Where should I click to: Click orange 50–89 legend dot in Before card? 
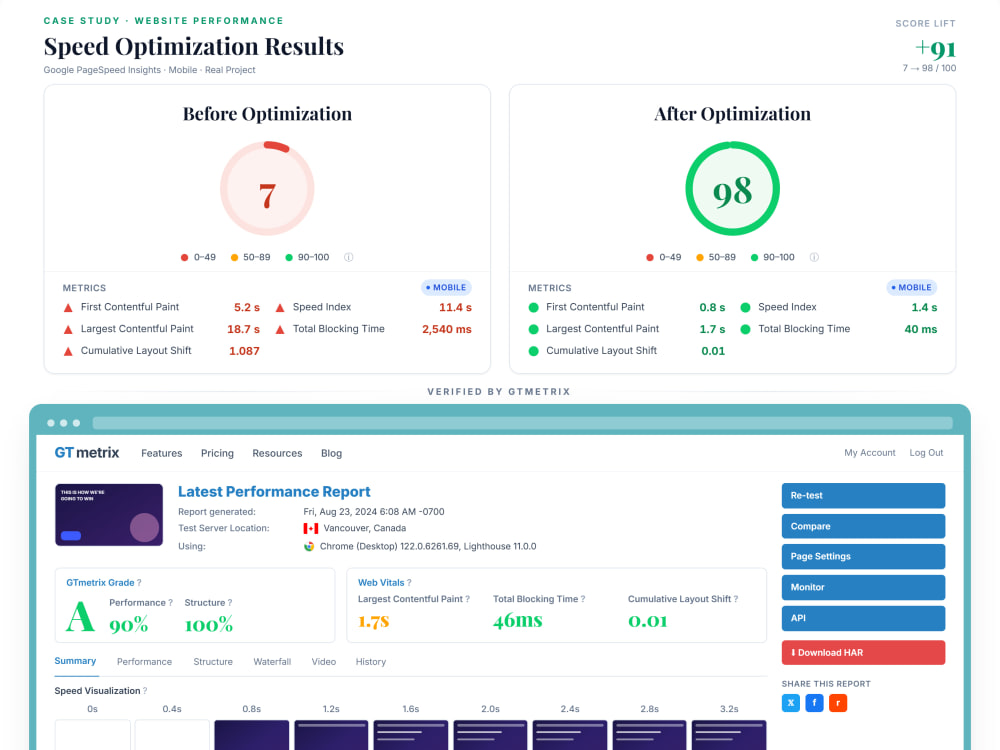click(x=234, y=258)
